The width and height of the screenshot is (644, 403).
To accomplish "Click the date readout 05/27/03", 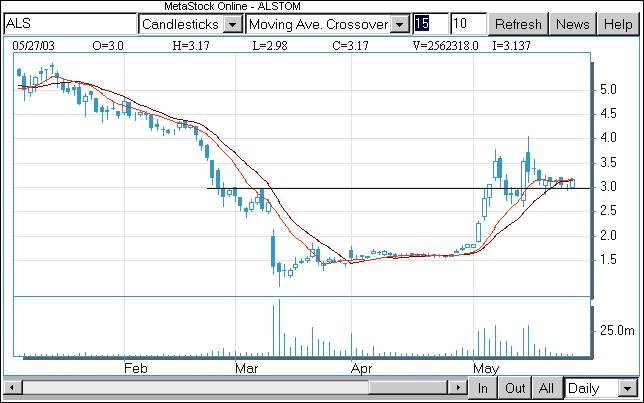I will (x=33, y=46).
